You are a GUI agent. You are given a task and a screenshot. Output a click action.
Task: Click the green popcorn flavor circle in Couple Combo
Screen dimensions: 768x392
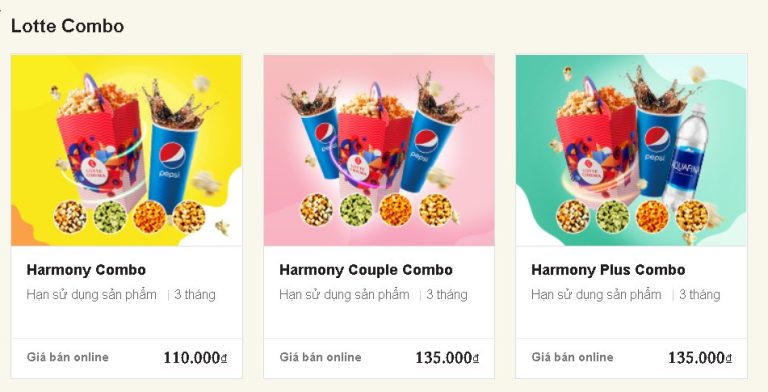tap(356, 210)
